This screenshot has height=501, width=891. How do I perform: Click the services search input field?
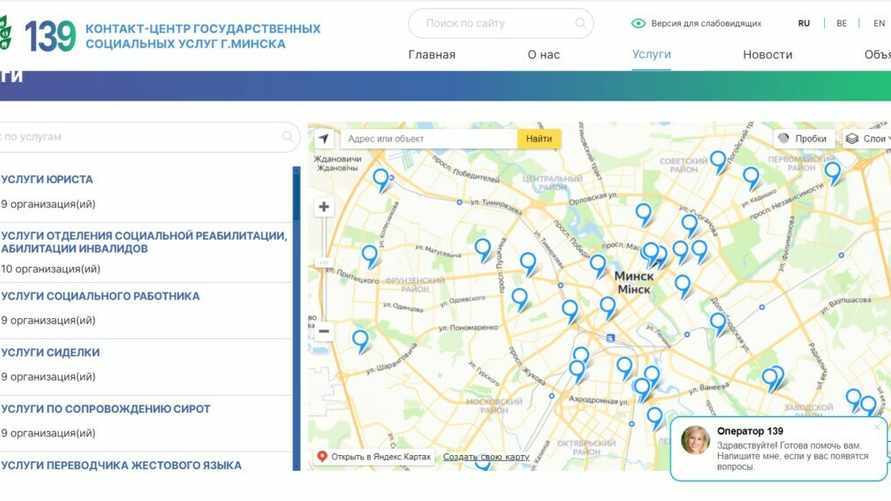(148, 137)
